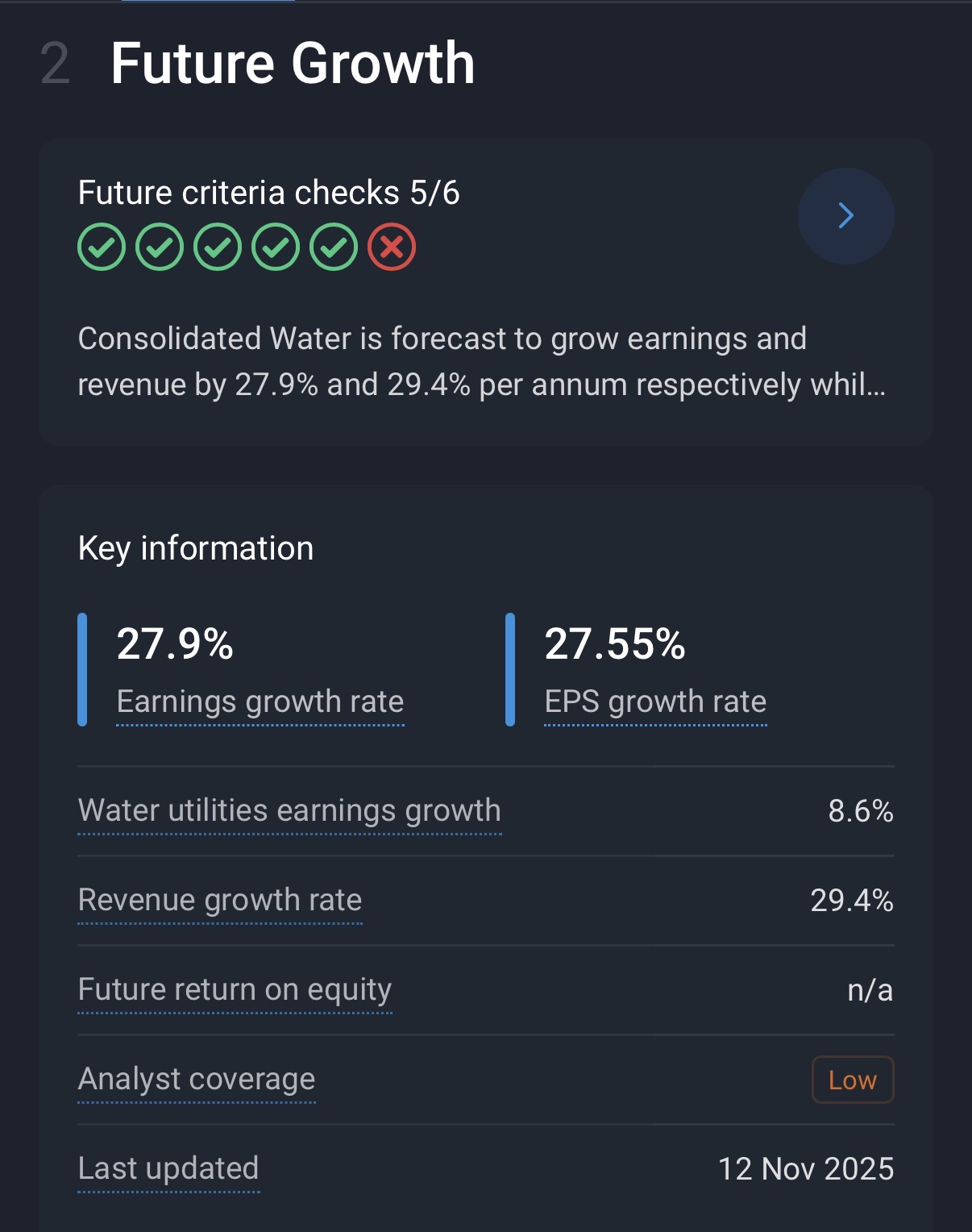Tap the Future return on equity label
Image resolution: width=972 pixels, height=1232 pixels.
[235, 989]
